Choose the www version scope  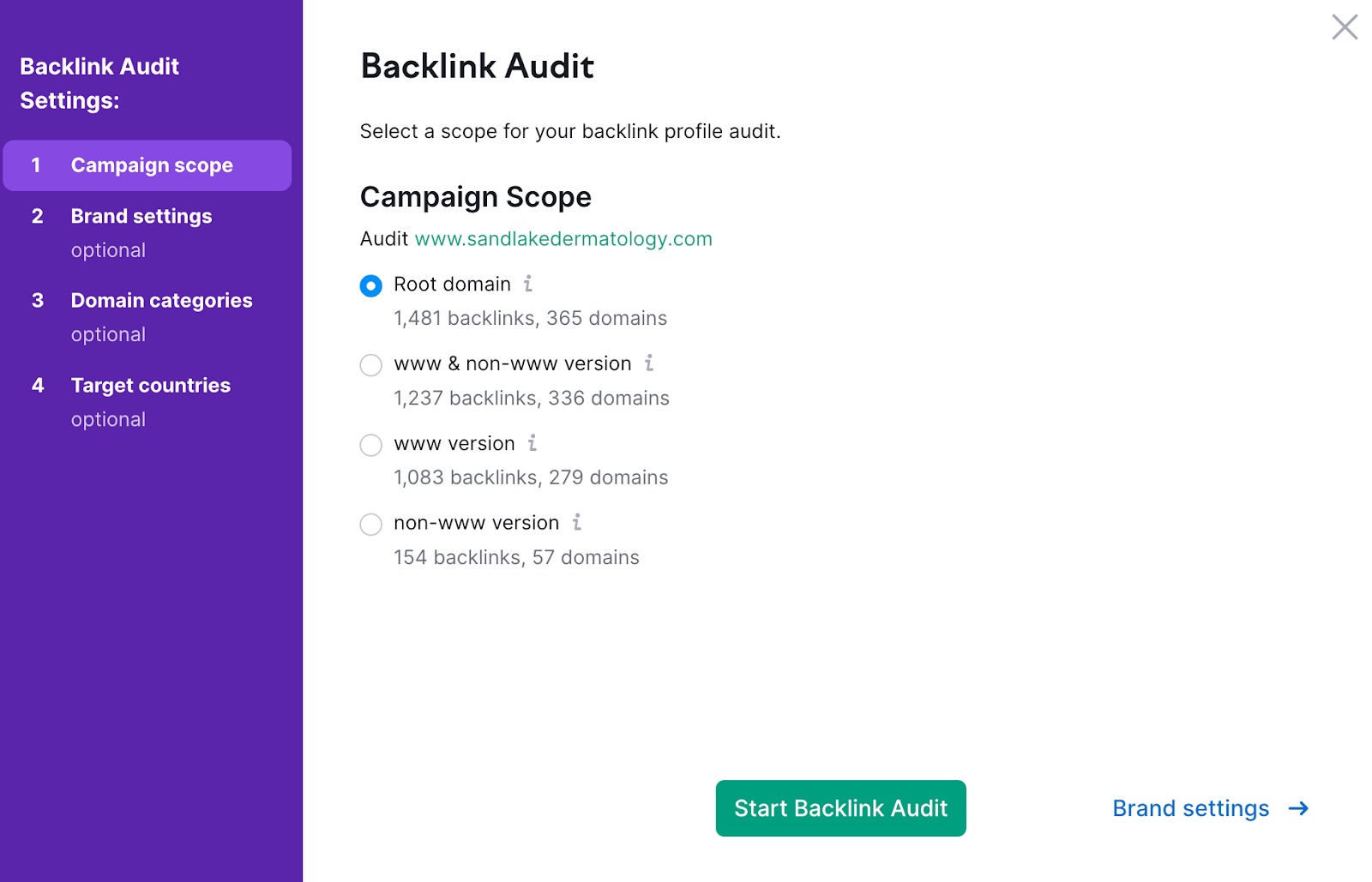click(x=370, y=445)
